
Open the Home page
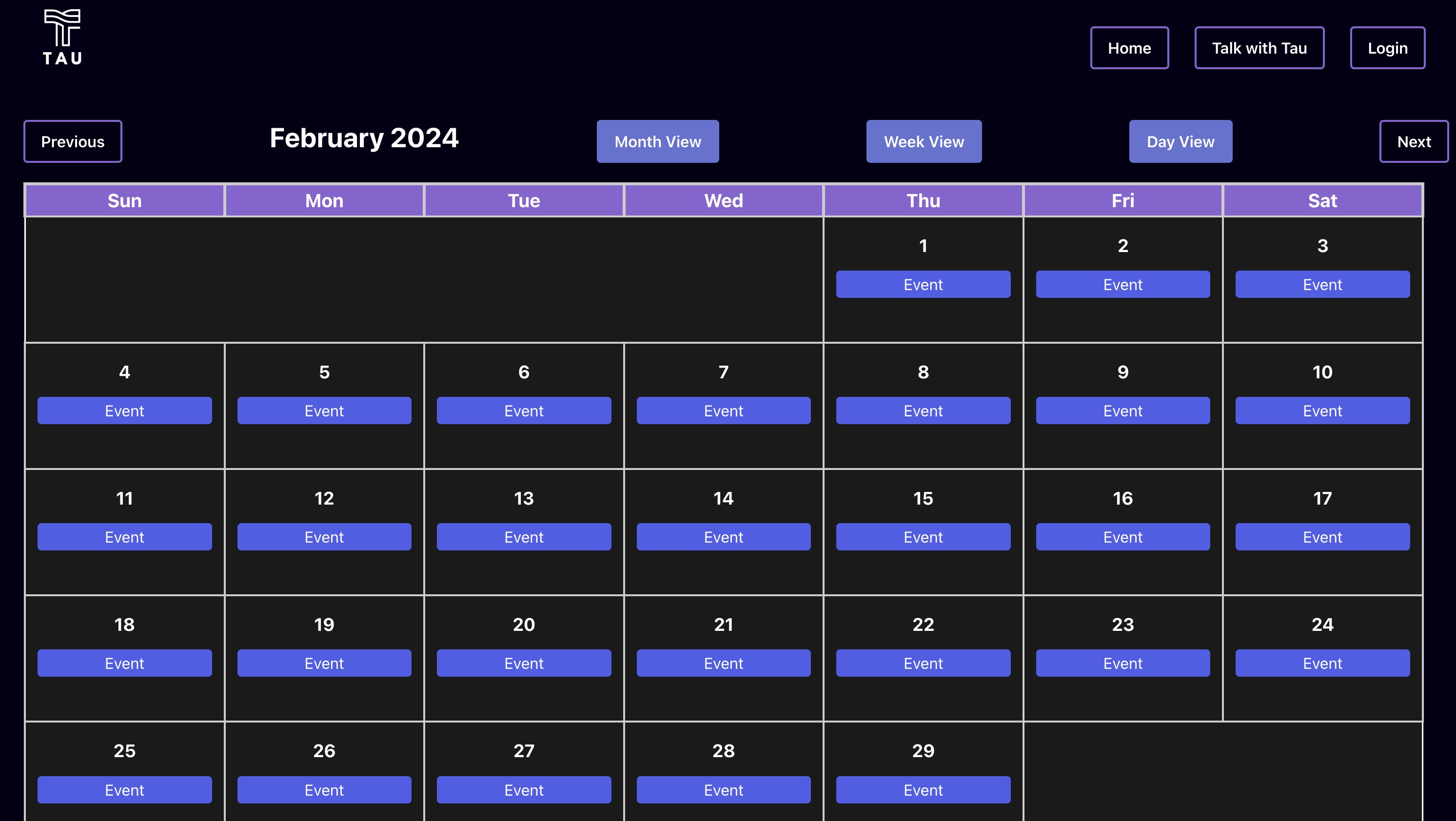coord(1129,48)
